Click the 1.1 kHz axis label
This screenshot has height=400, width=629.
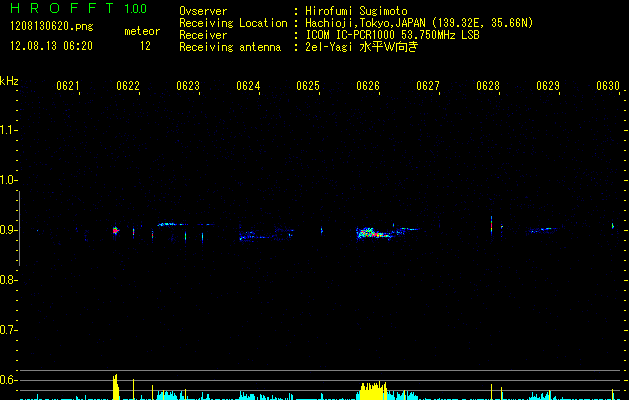pyautogui.click(x=7, y=130)
